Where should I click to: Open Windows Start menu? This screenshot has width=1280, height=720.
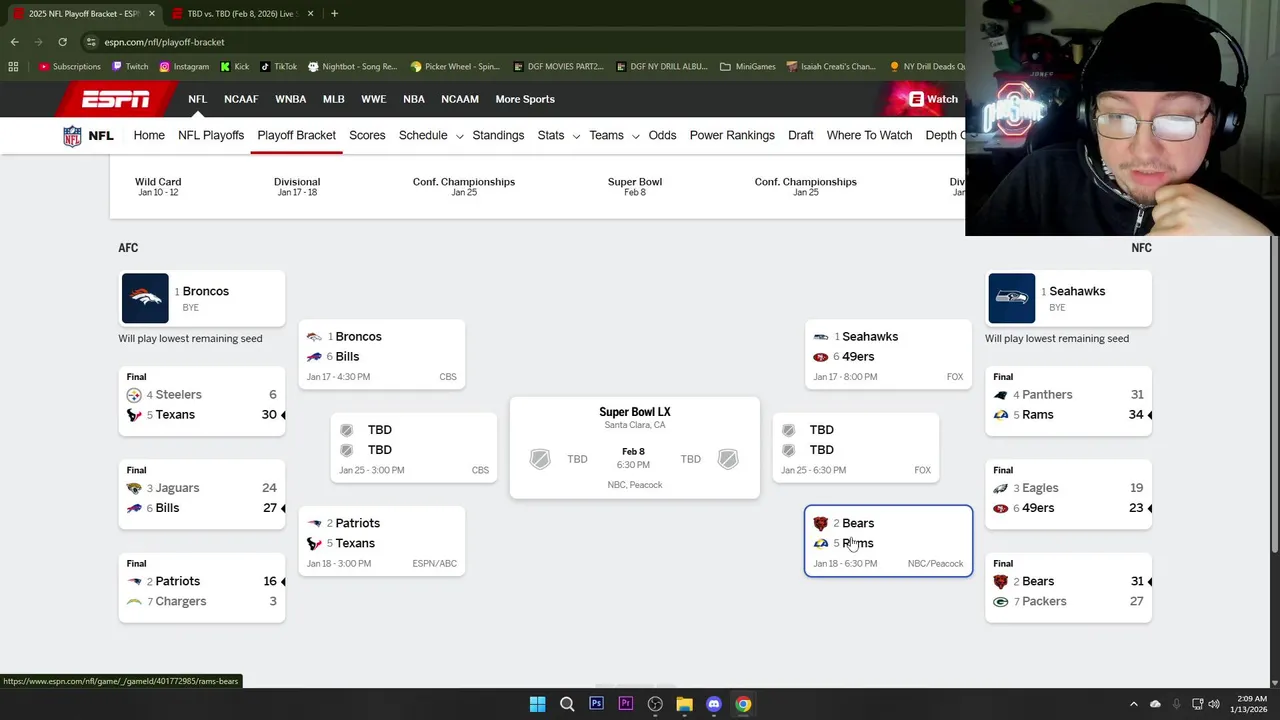pos(537,704)
